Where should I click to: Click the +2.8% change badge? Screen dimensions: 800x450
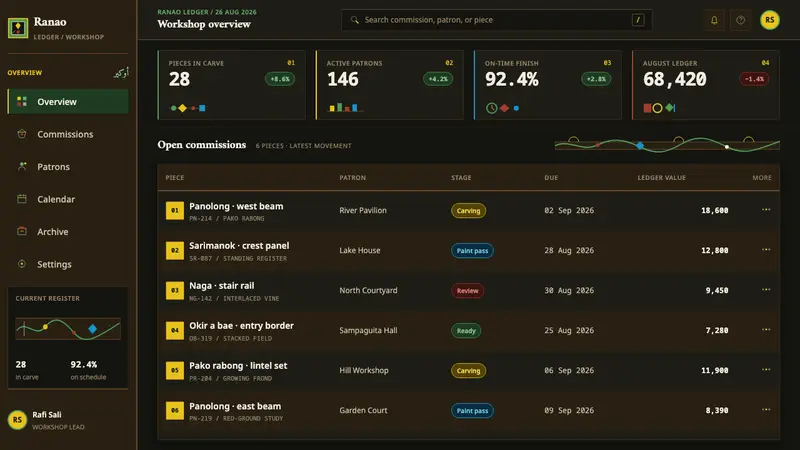click(x=596, y=79)
